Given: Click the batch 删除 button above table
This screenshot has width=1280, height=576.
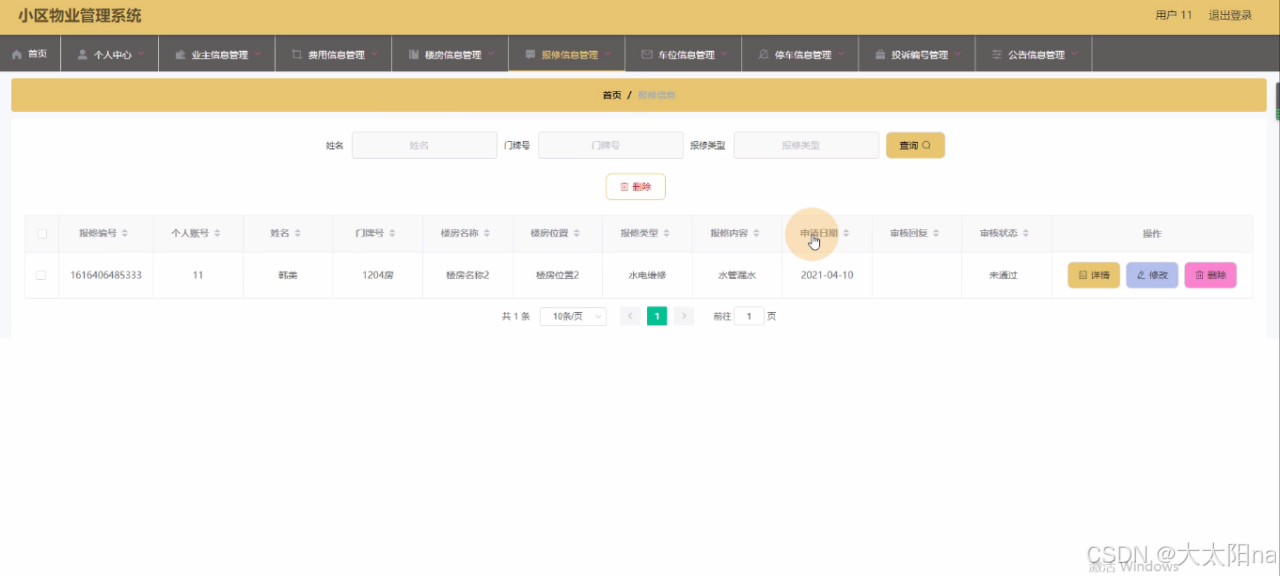Looking at the screenshot, I should pyautogui.click(x=636, y=187).
